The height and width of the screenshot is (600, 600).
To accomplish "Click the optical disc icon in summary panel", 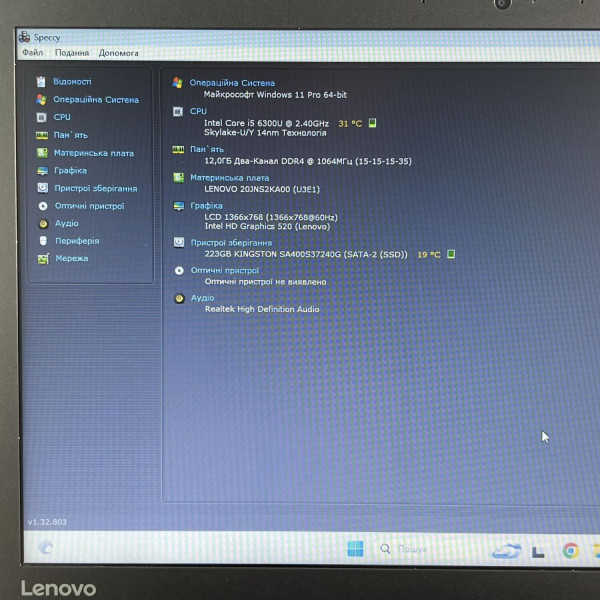I will coord(179,271).
